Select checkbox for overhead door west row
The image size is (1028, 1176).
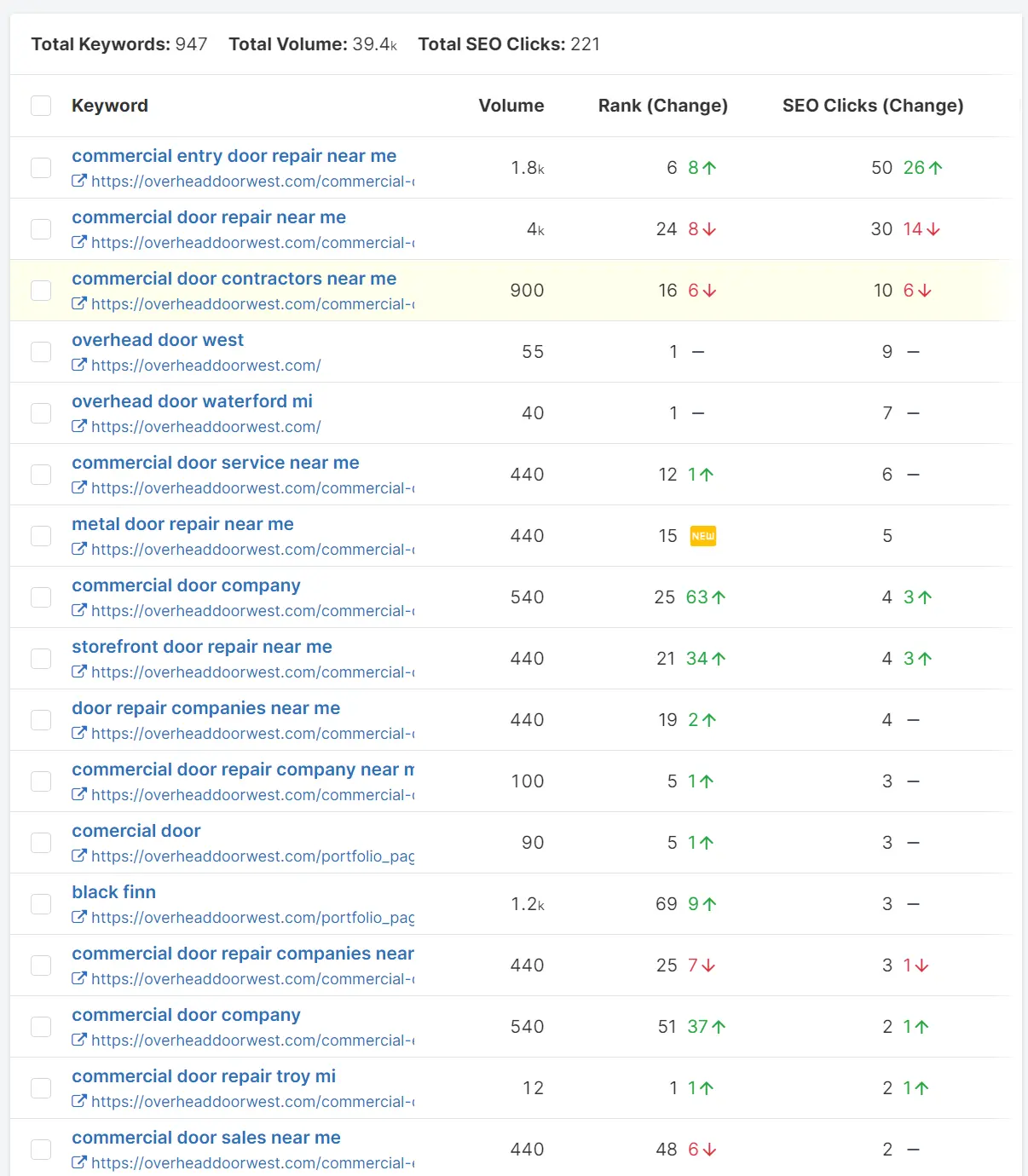click(41, 352)
